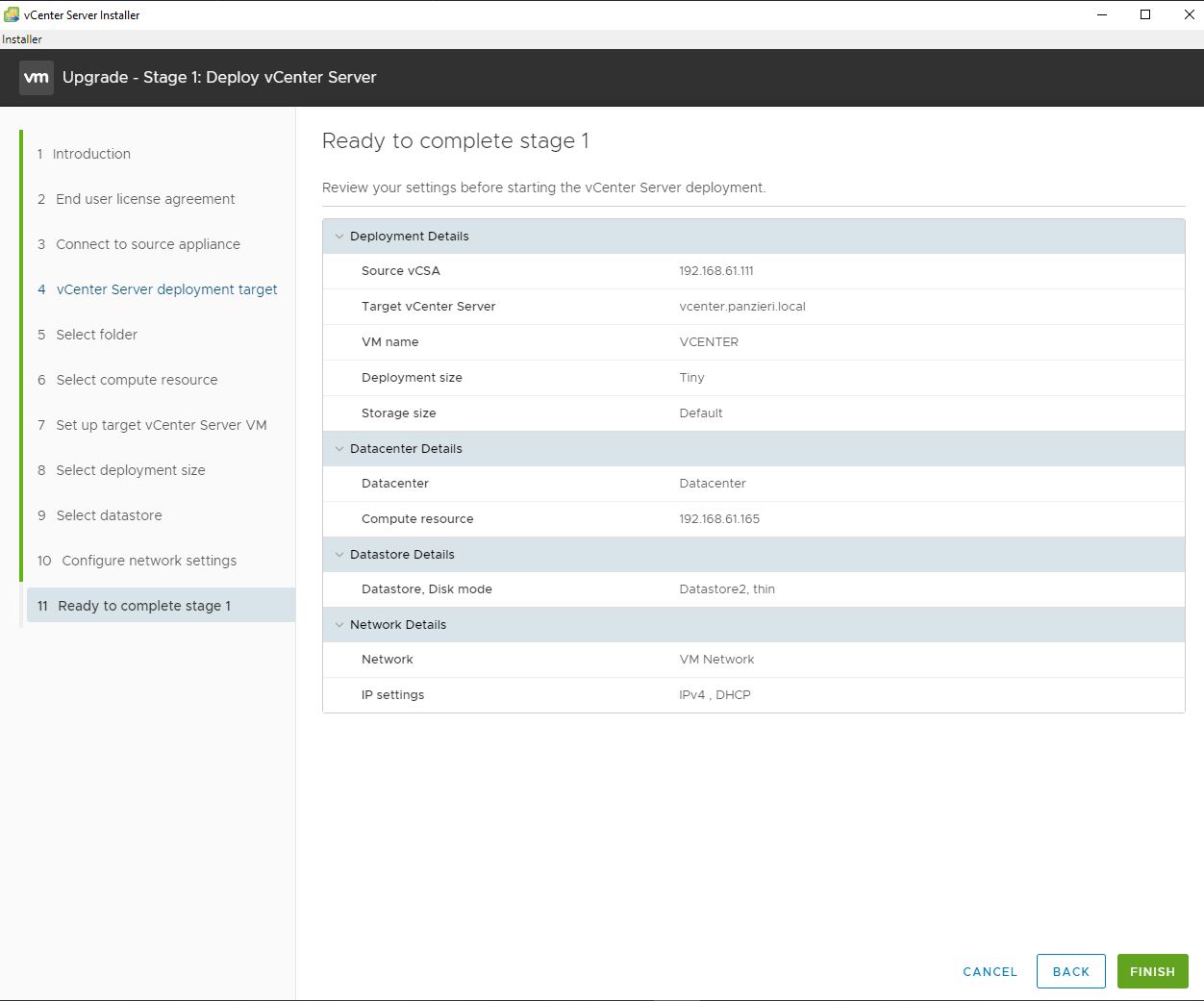1204x1001 pixels.
Task: Click the FINISH button
Action: tap(1152, 971)
